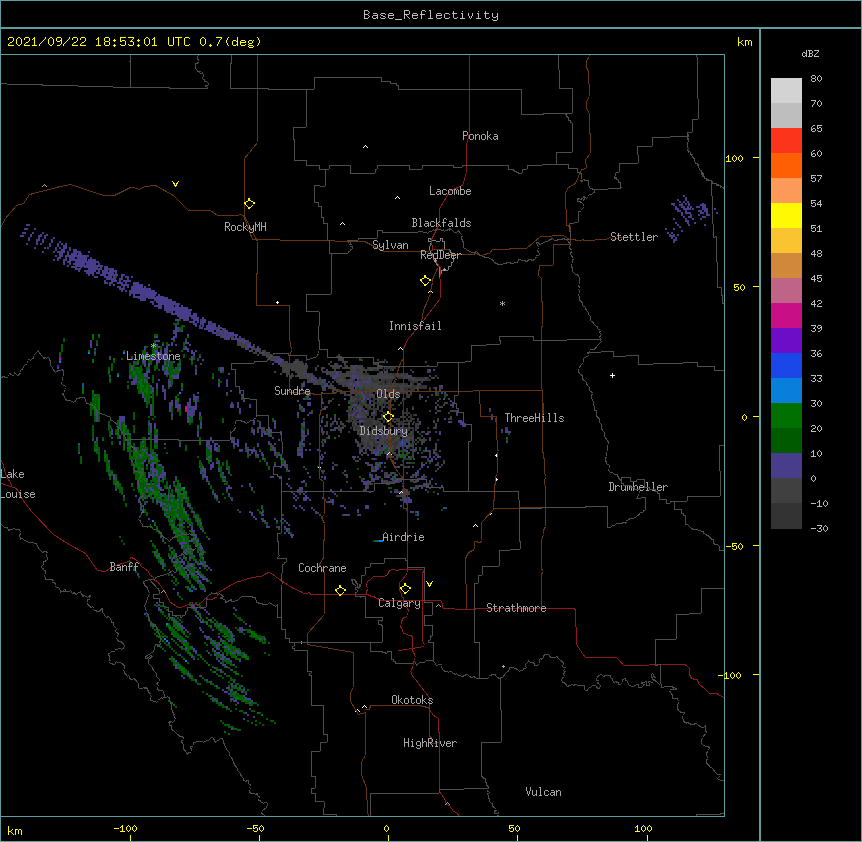Click the yellow marker near RockyMH
The image size is (862, 842).
(249, 204)
